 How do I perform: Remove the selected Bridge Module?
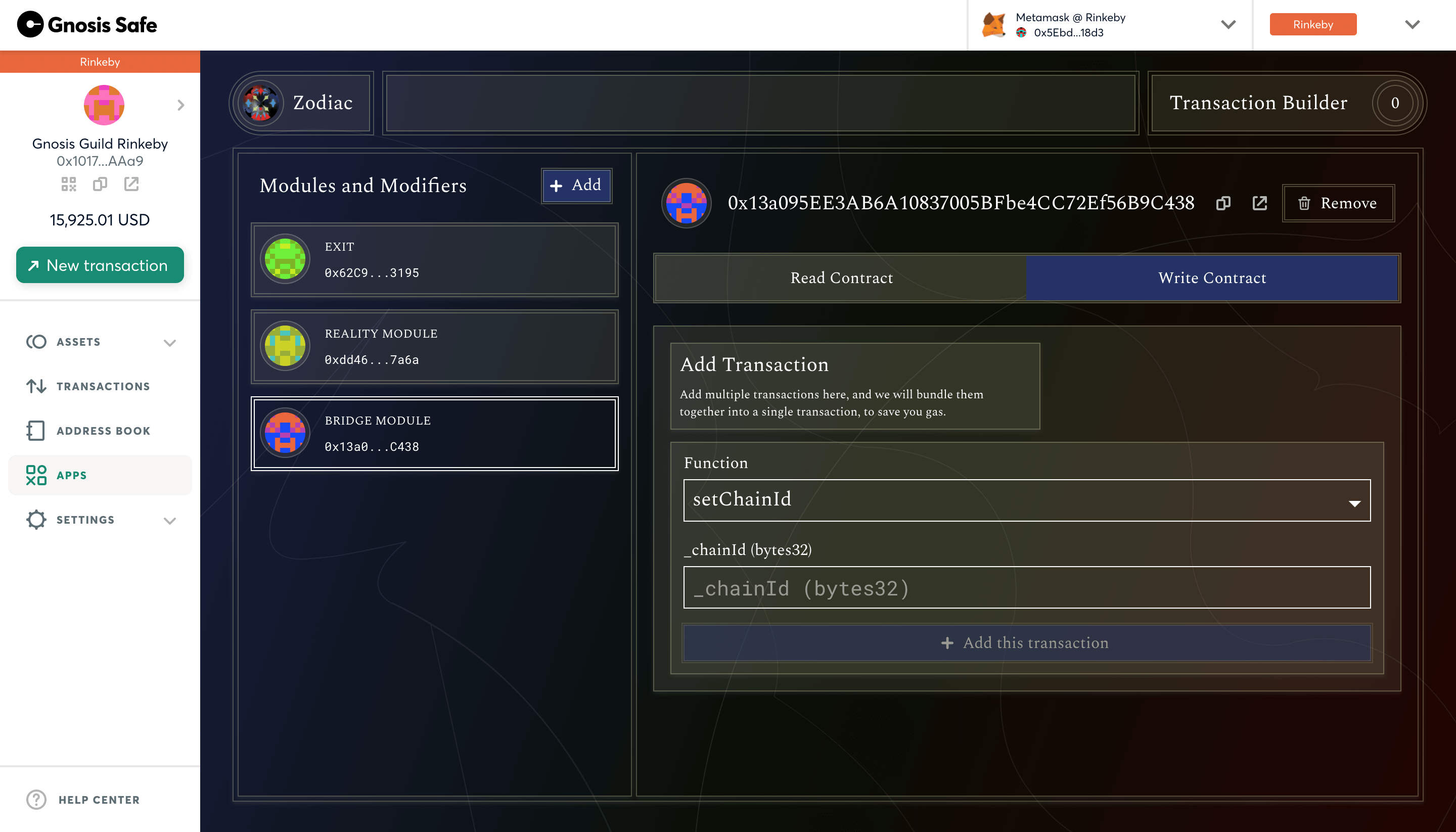pos(1338,203)
